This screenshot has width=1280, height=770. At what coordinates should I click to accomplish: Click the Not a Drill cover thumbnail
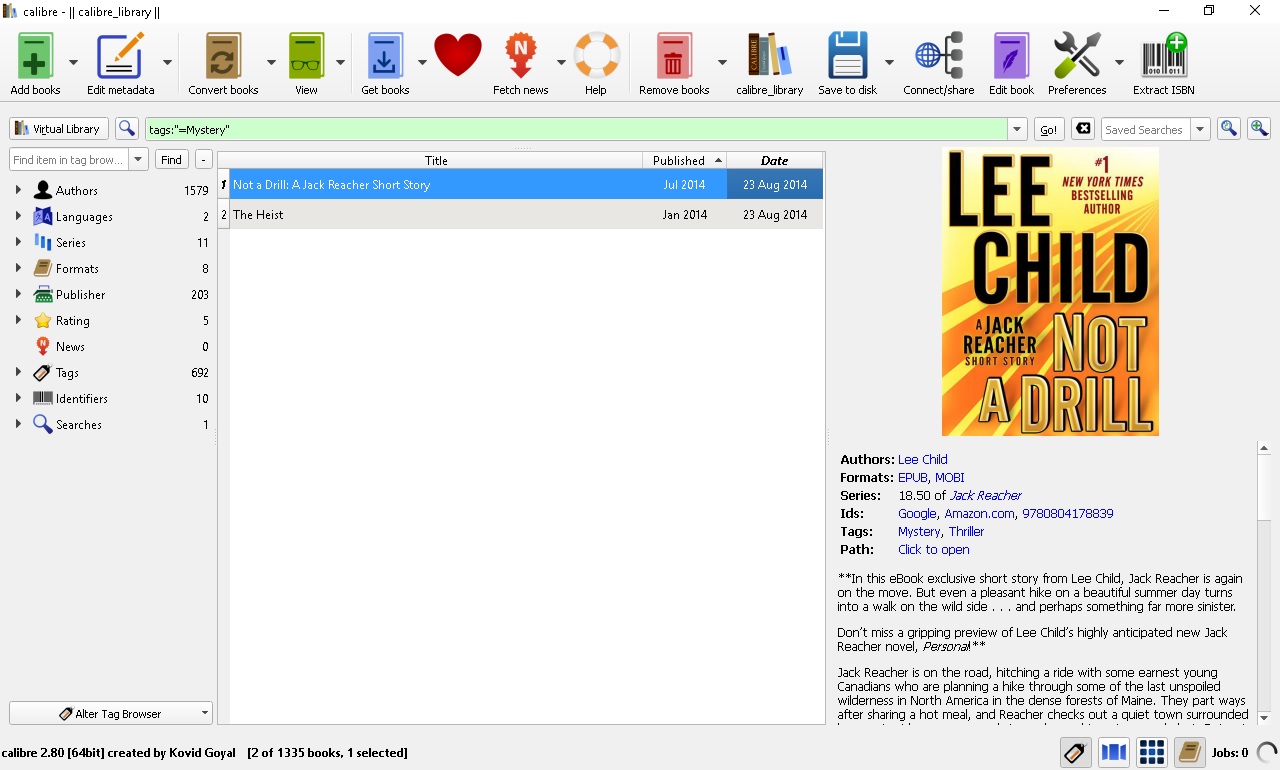point(1050,292)
